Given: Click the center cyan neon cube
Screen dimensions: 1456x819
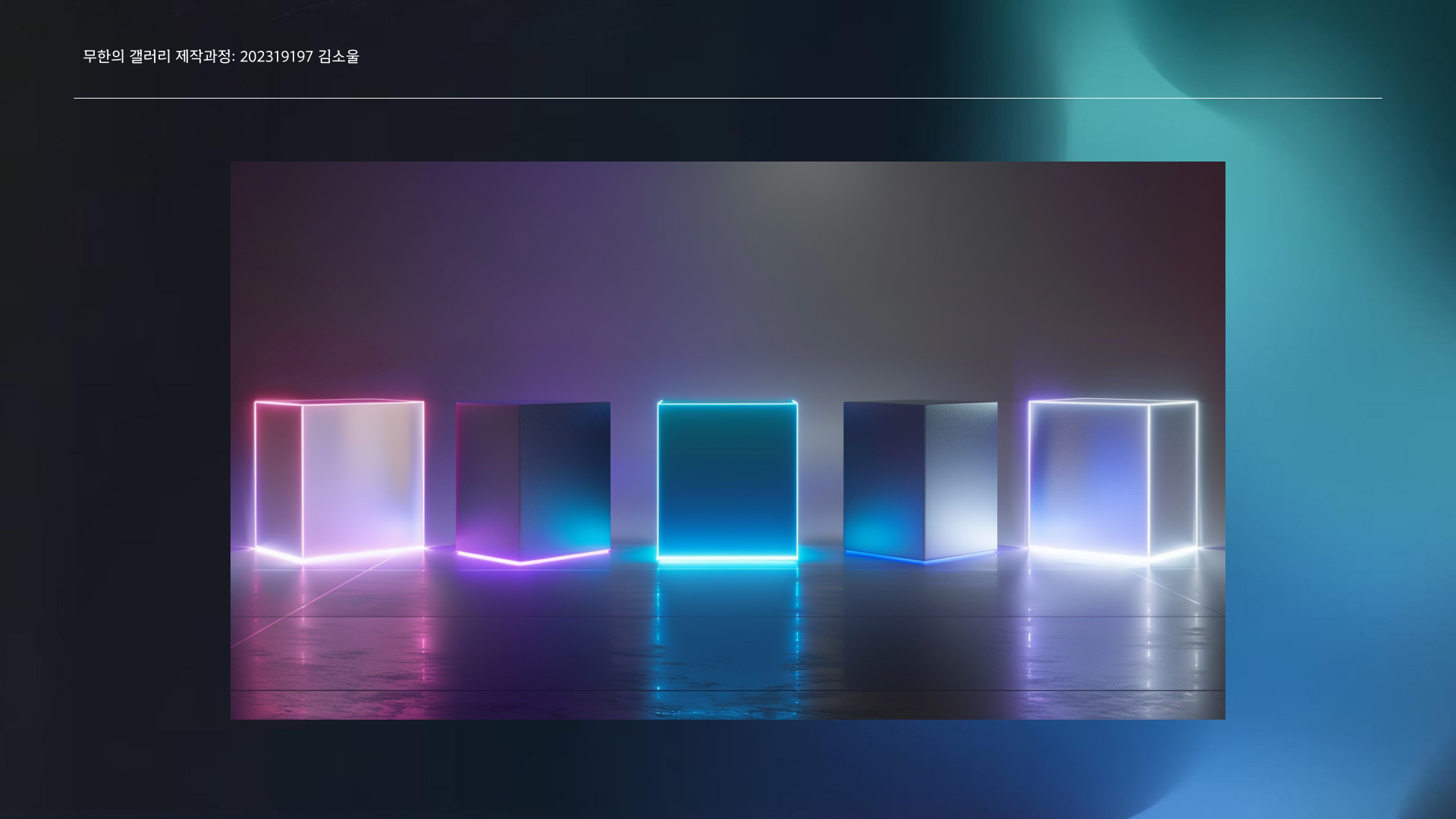Looking at the screenshot, I should click(727, 479).
